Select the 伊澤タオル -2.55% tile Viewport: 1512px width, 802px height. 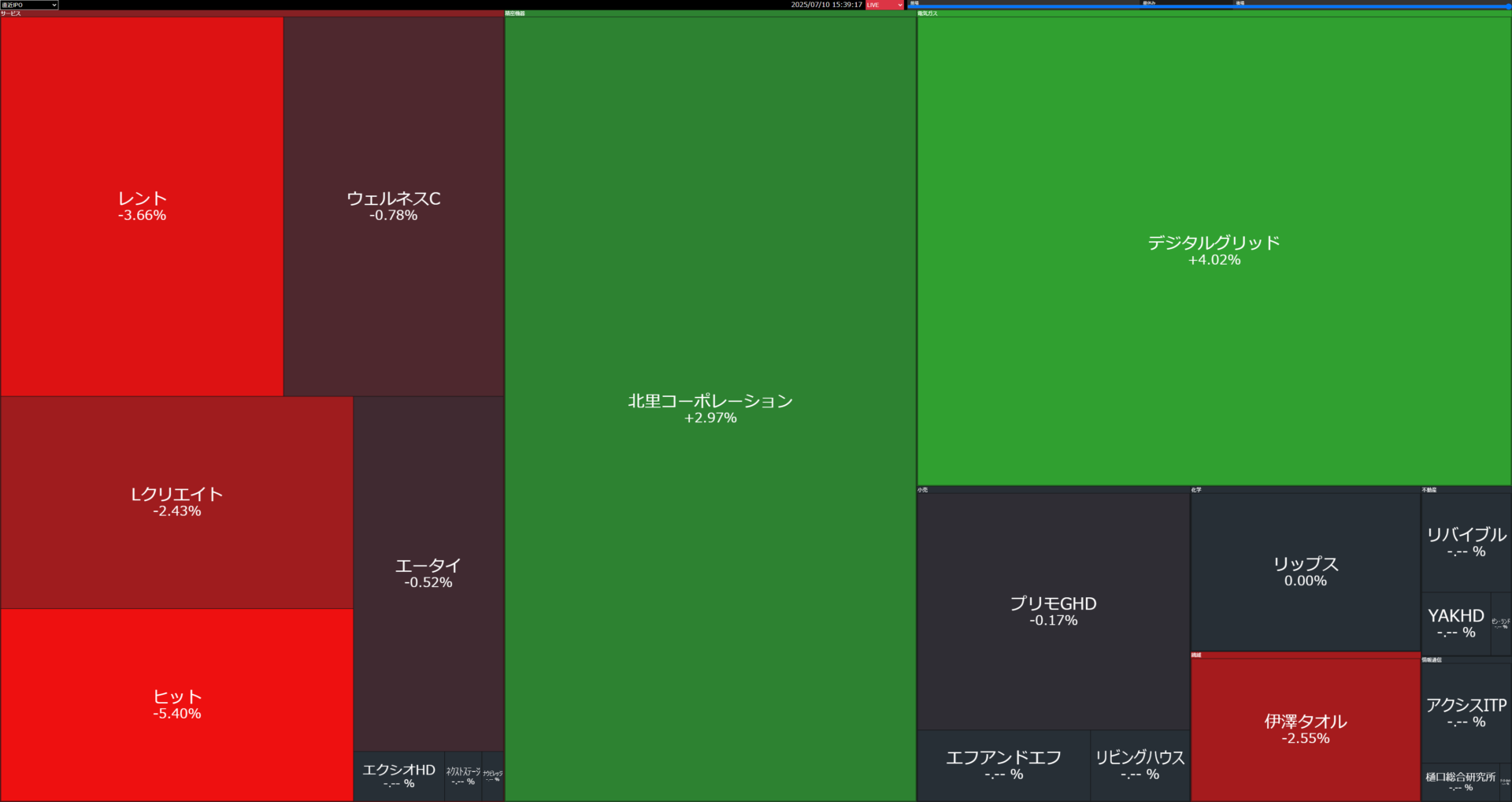pyautogui.click(x=1305, y=730)
